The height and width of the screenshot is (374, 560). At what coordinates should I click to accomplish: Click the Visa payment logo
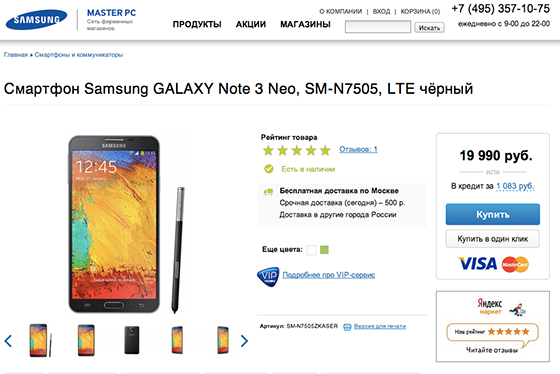tap(477, 264)
